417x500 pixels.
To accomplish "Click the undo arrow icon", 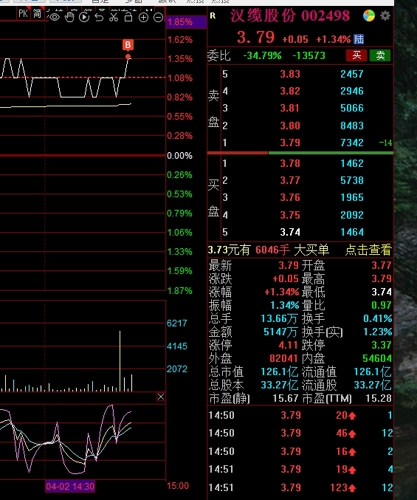I will (99, 17).
